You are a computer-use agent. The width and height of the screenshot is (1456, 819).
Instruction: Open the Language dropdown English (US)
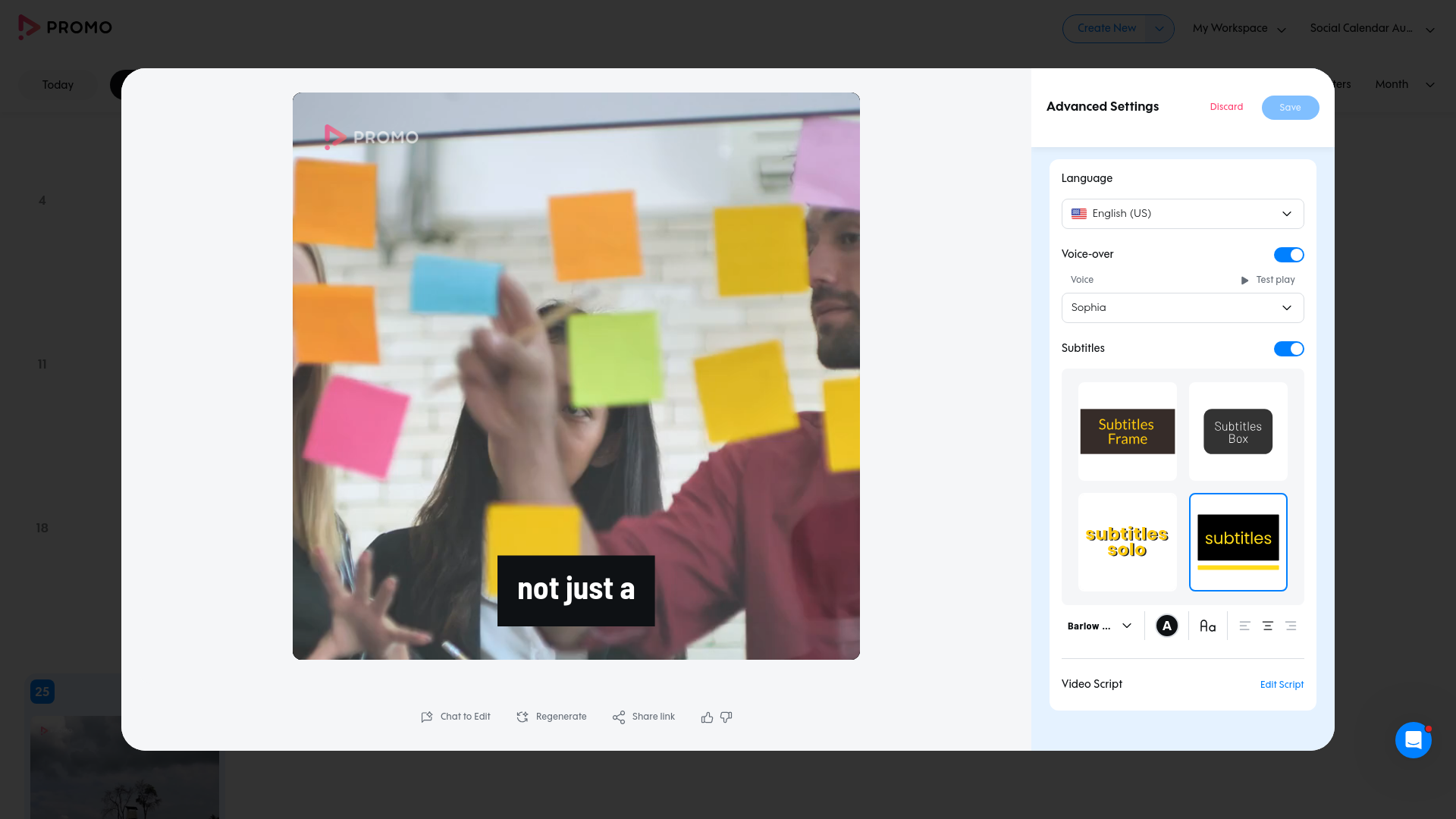pos(1182,214)
